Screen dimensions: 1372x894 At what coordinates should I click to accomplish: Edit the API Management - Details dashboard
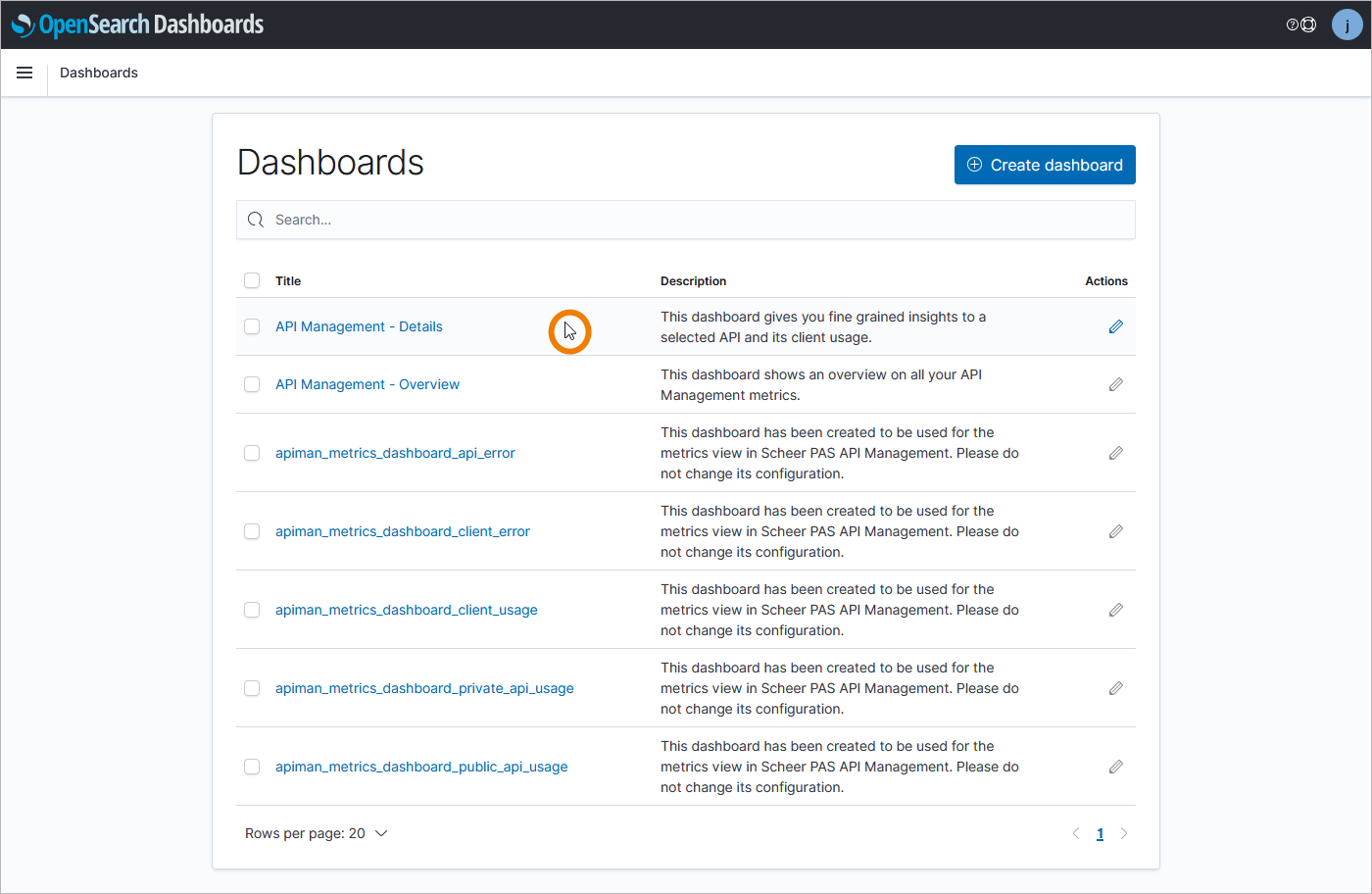(1115, 326)
